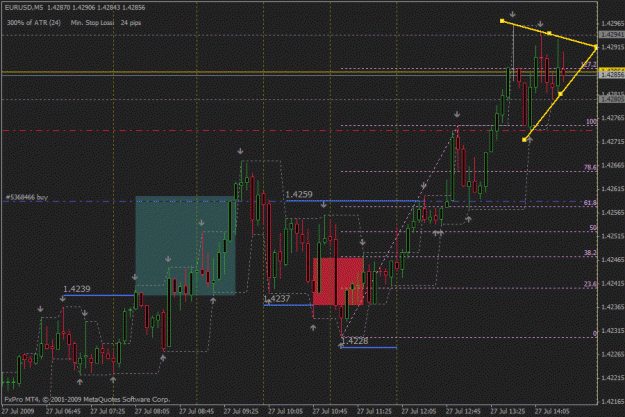Click the 1.42215 price on the scale
This screenshot has height=417, width=625.
612,378
